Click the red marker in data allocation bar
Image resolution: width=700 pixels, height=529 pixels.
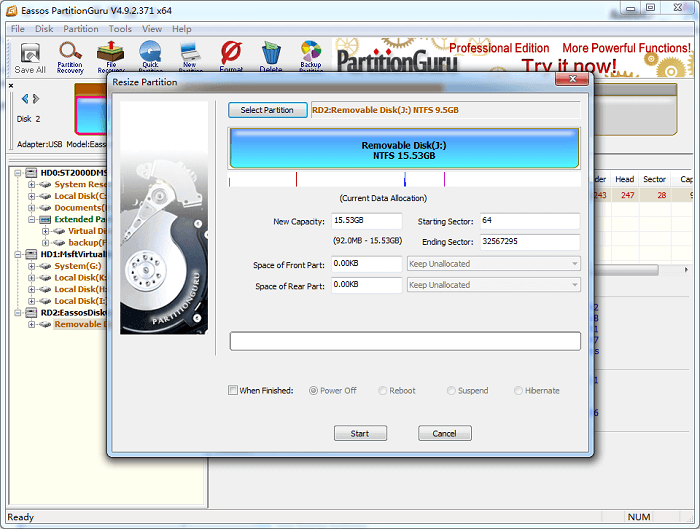296,179
